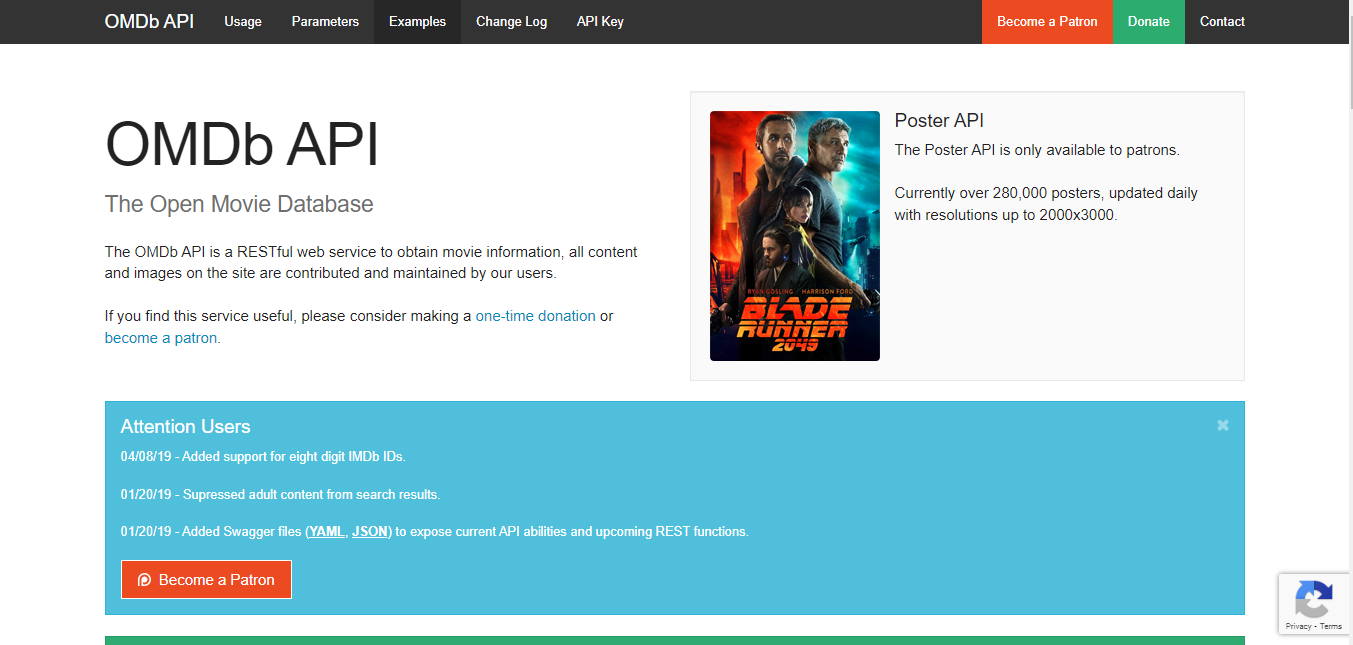Click the green Donate button
The height and width of the screenshot is (645, 1353).
tap(1148, 21)
